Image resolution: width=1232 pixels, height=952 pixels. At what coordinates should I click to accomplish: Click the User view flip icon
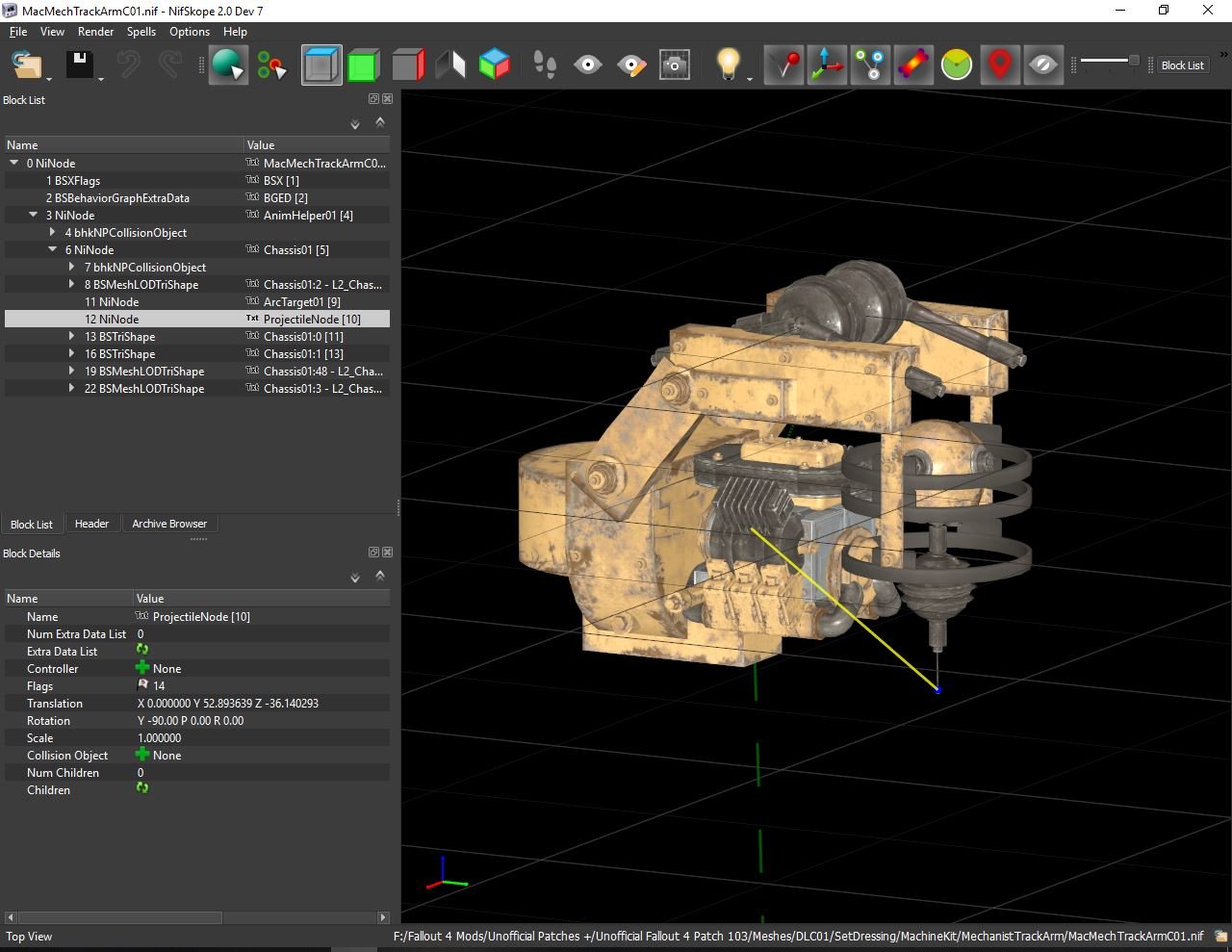pyautogui.click(x=450, y=64)
